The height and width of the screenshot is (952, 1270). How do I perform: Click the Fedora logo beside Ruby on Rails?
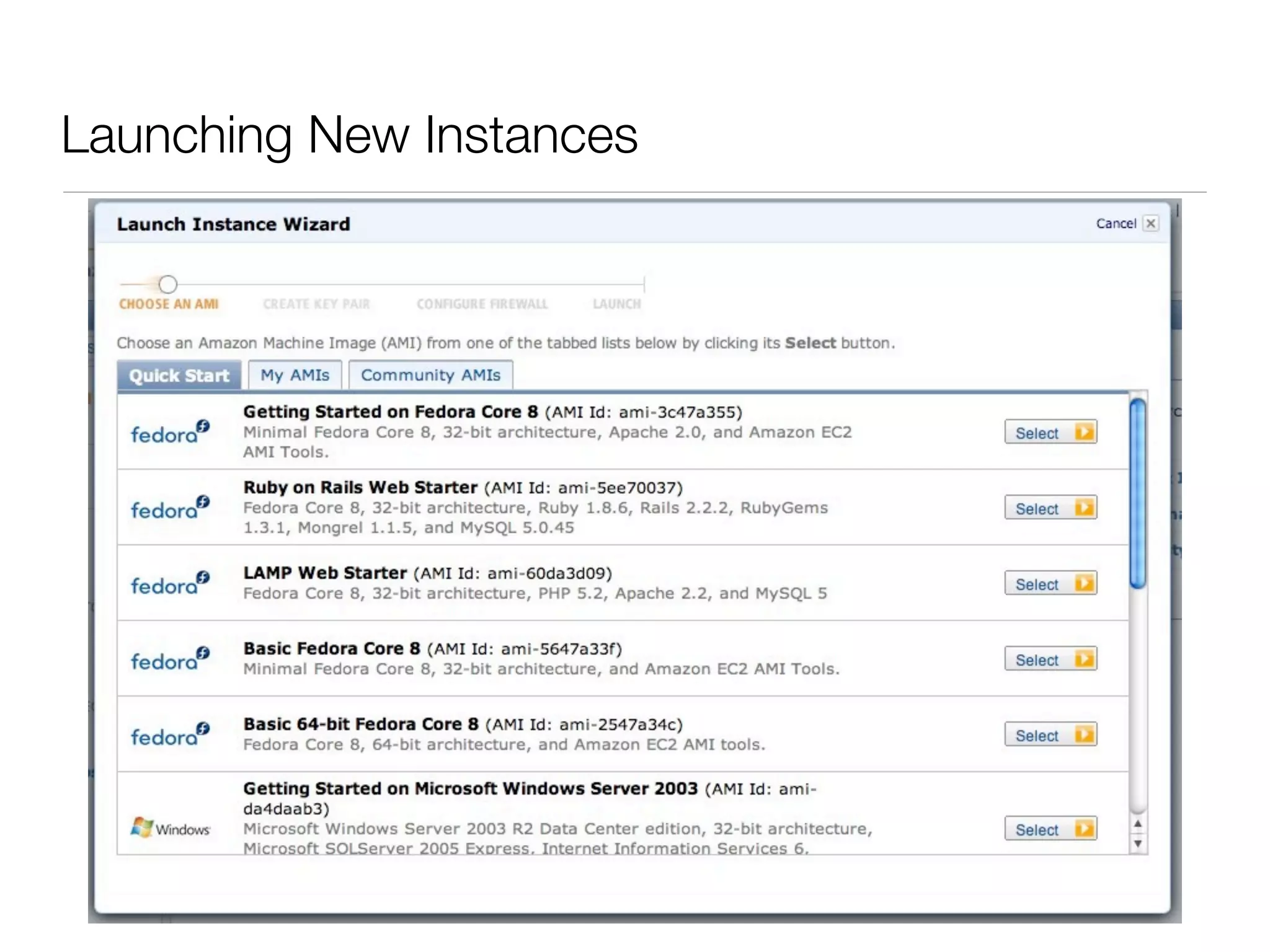pos(170,507)
